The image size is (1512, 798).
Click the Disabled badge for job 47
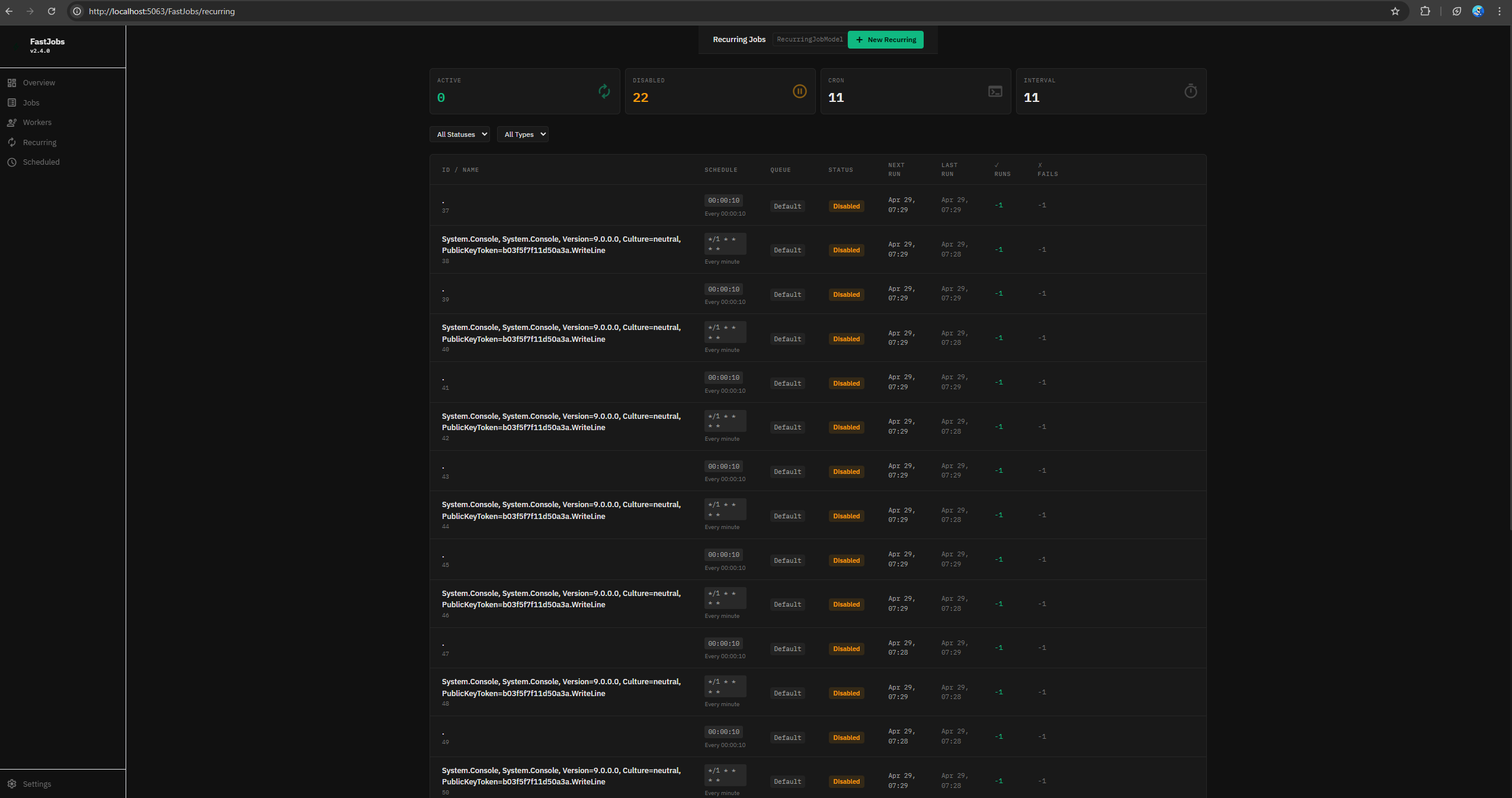coord(846,649)
